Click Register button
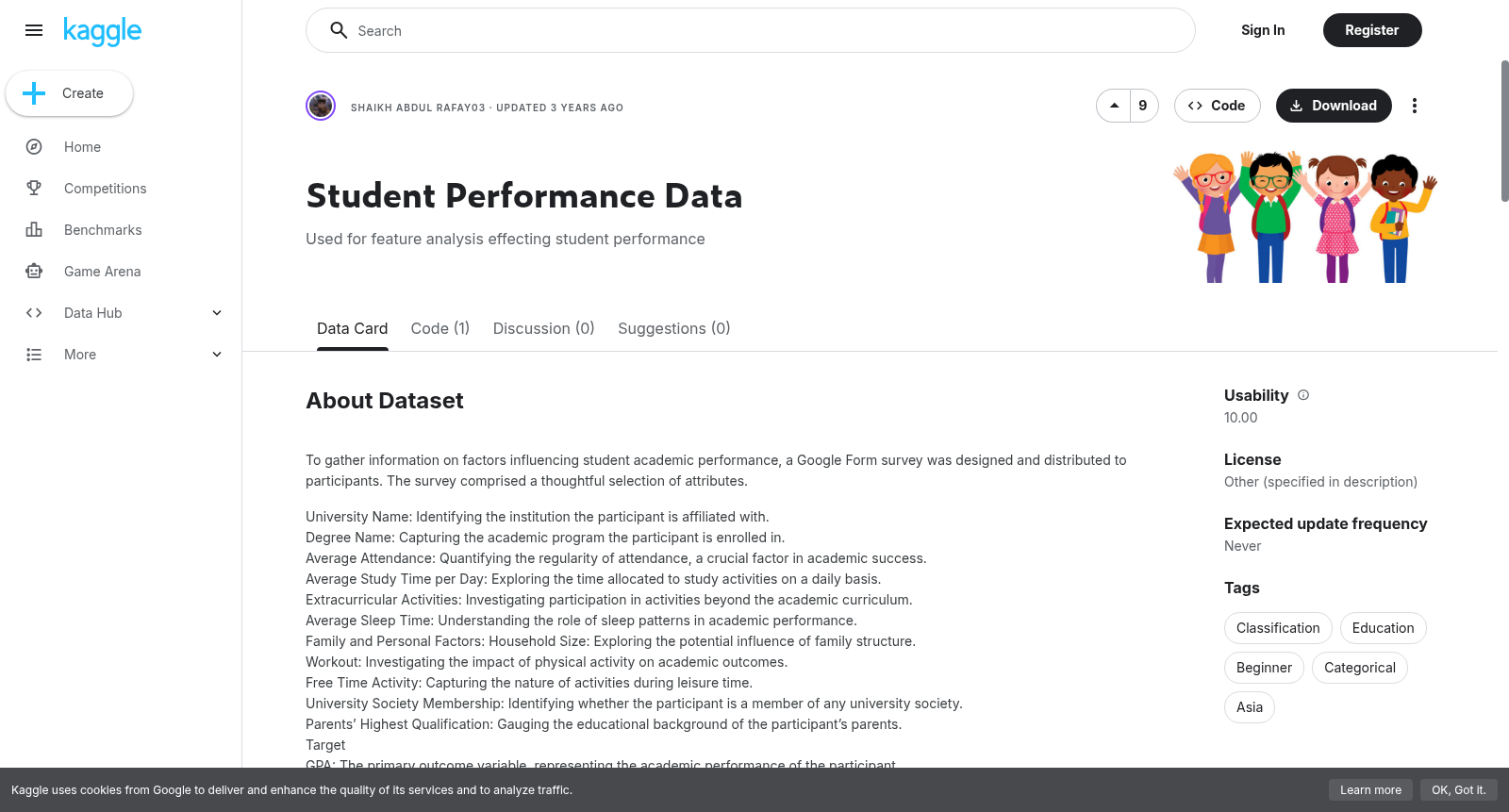This screenshot has height=812, width=1509. tap(1372, 30)
